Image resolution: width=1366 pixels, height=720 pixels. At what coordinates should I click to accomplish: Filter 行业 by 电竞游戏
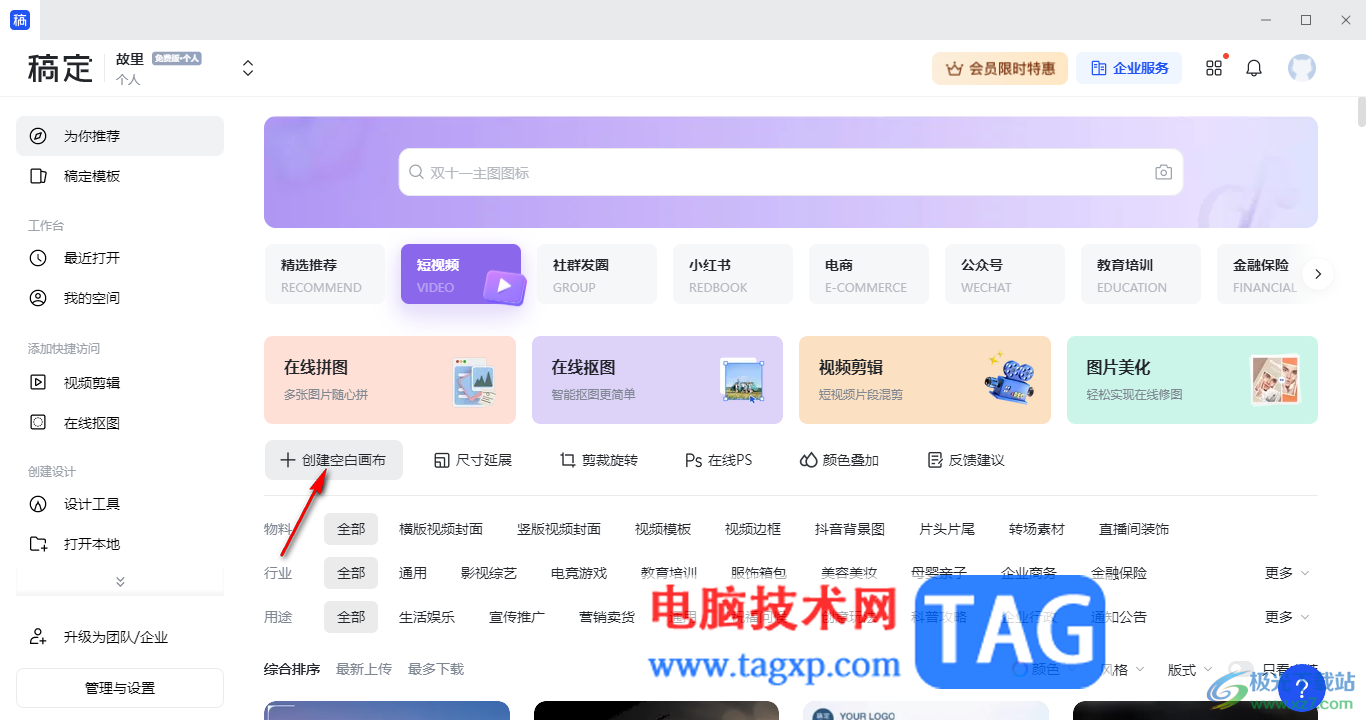[579, 573]
